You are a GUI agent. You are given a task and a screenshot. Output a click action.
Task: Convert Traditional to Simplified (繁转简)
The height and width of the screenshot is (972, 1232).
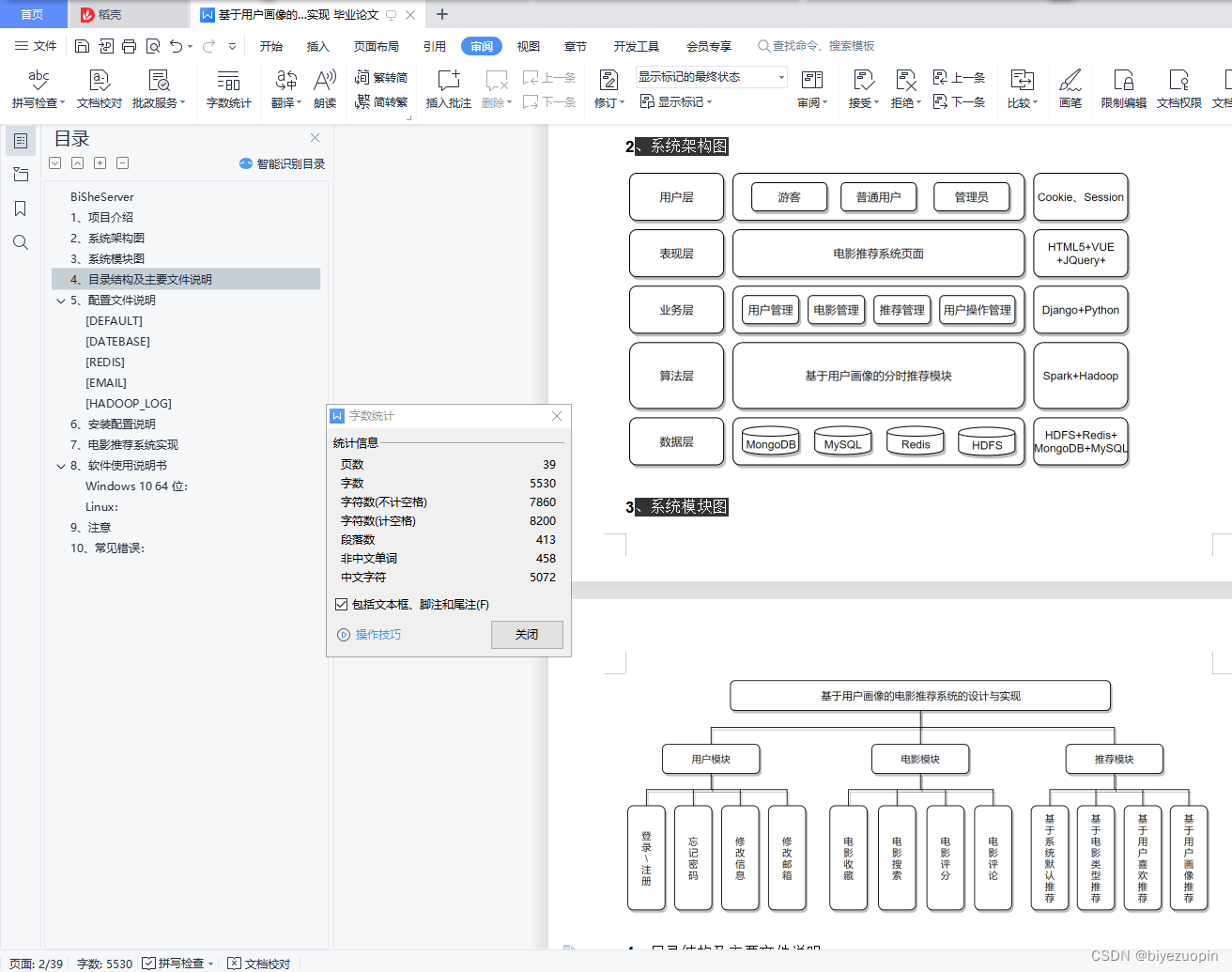381,78
